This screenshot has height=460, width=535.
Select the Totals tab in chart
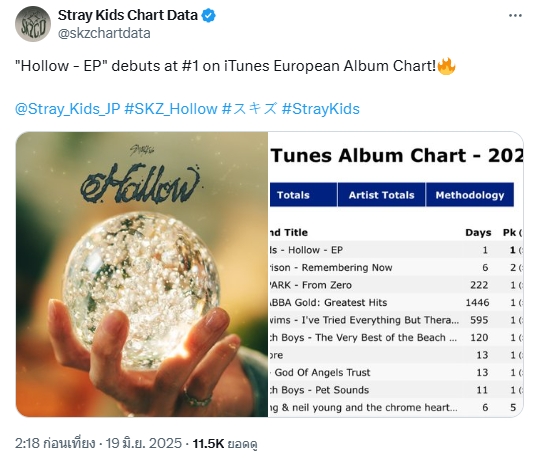click(303, 195)
